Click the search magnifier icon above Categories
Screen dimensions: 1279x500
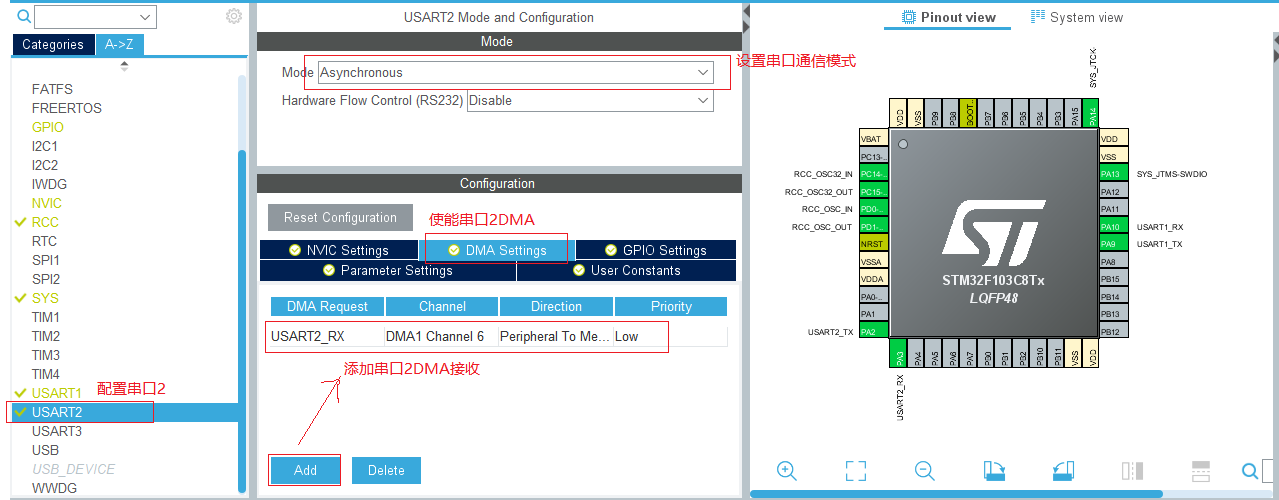tap(24, 16)
